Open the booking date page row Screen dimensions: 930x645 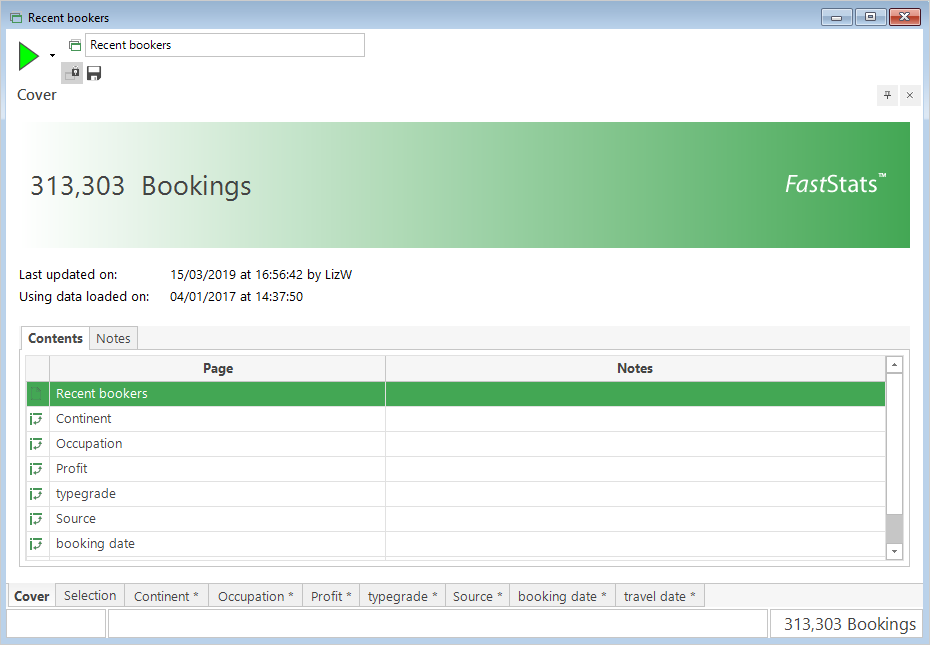(456, 544)
